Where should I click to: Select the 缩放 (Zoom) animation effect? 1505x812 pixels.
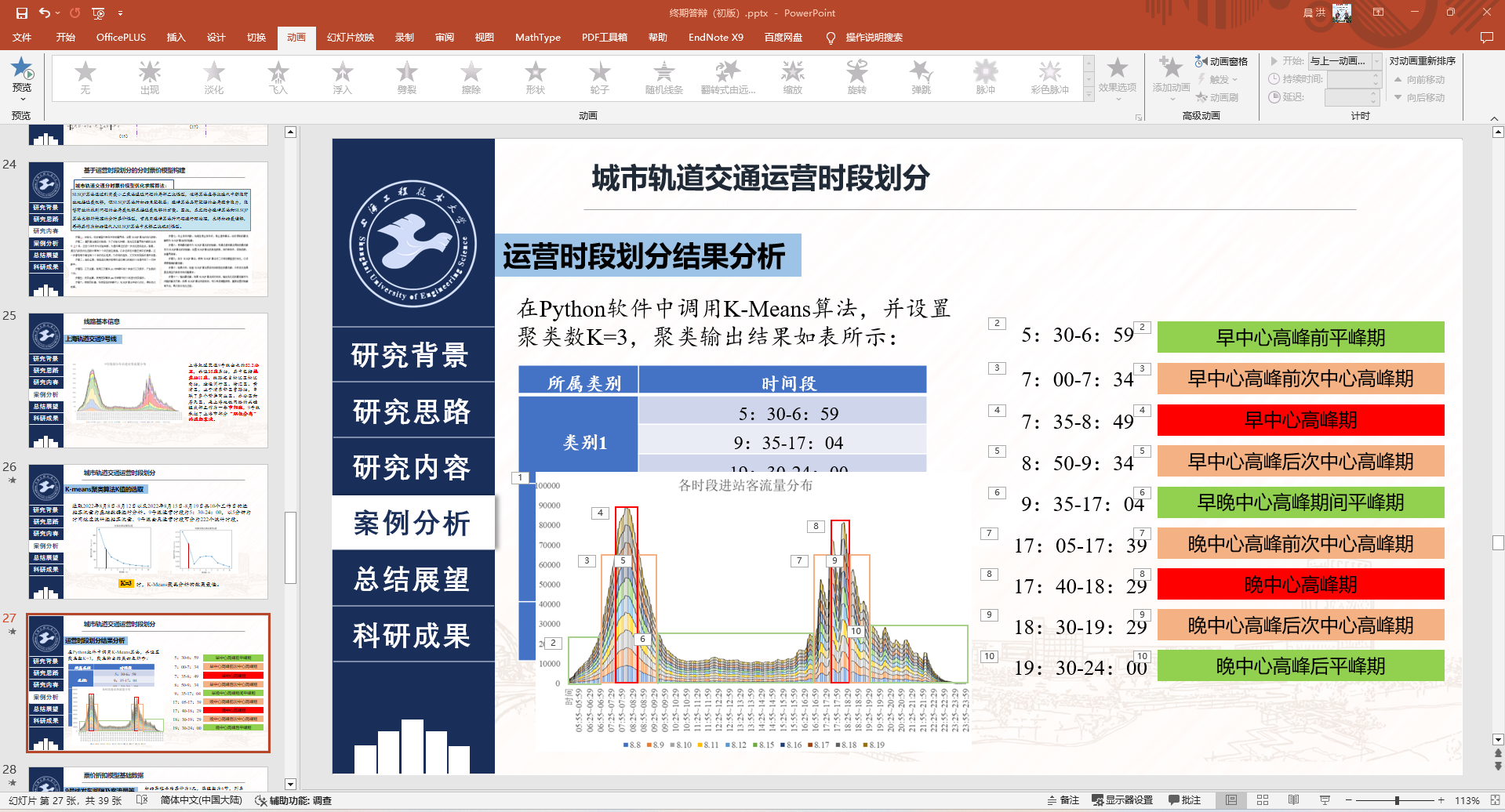tap(792, 78)
